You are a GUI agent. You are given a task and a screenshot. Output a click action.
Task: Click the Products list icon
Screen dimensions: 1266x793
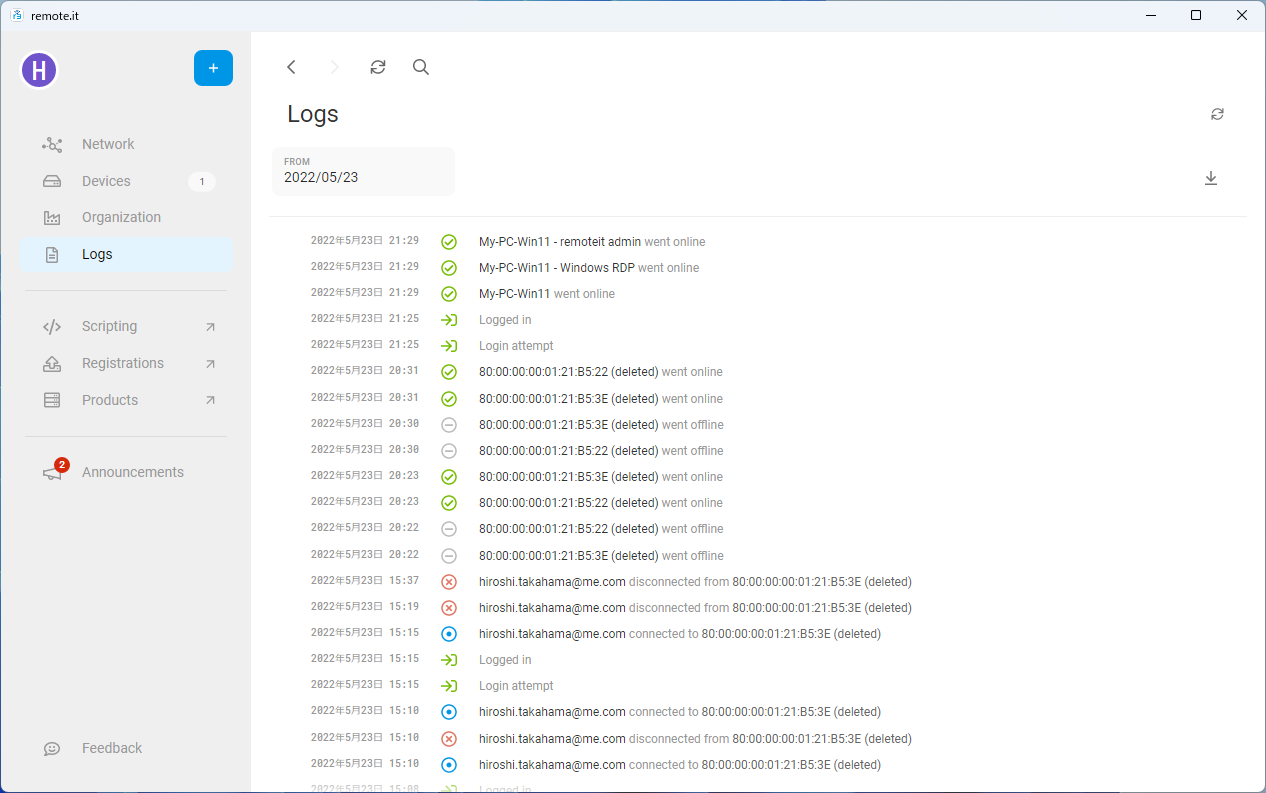click(52, 400)
